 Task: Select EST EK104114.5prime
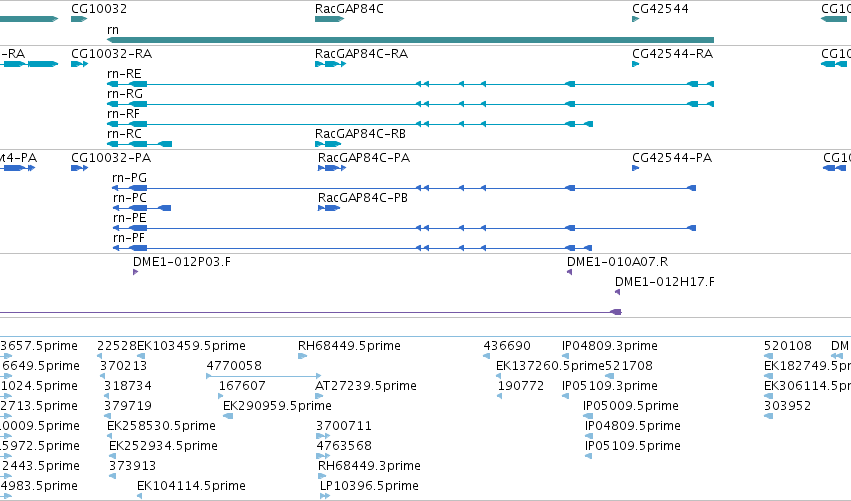[191, 487]
